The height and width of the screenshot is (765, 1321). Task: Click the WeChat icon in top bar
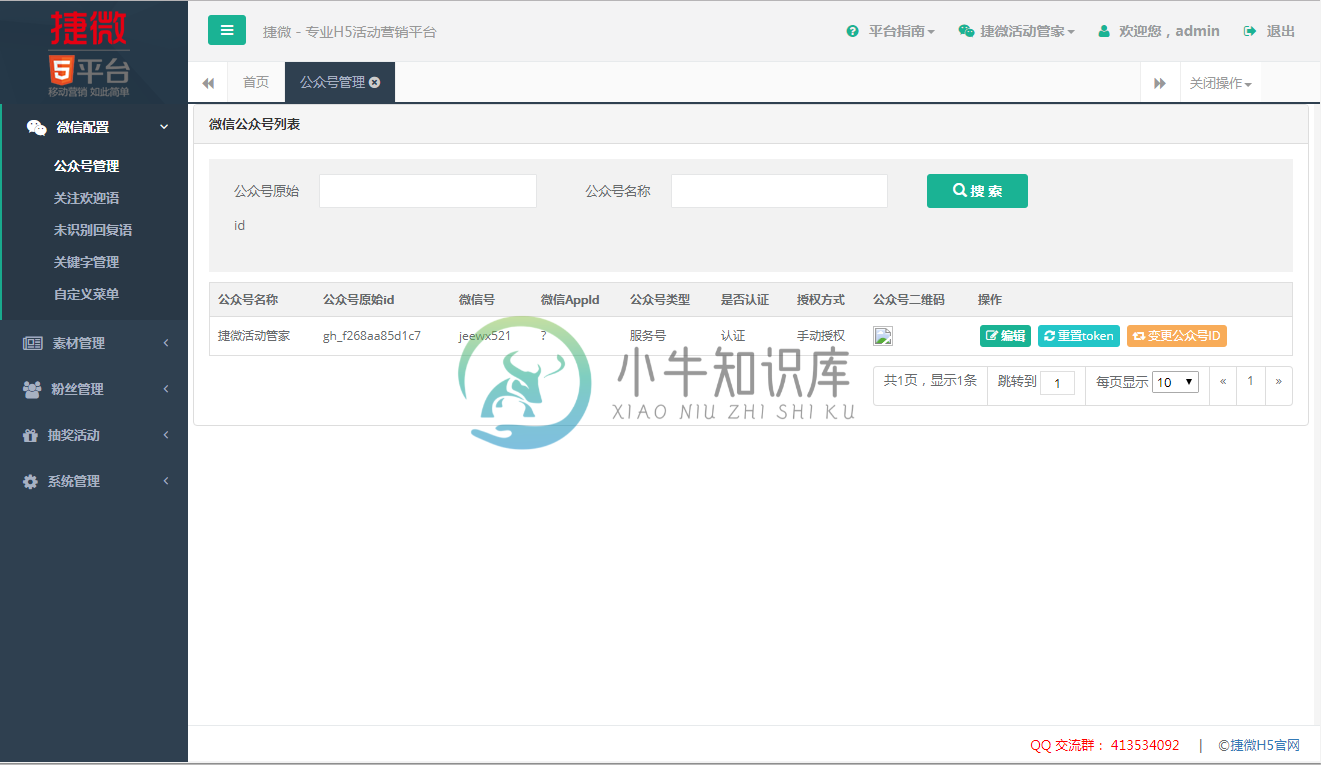tap(966, 31)
